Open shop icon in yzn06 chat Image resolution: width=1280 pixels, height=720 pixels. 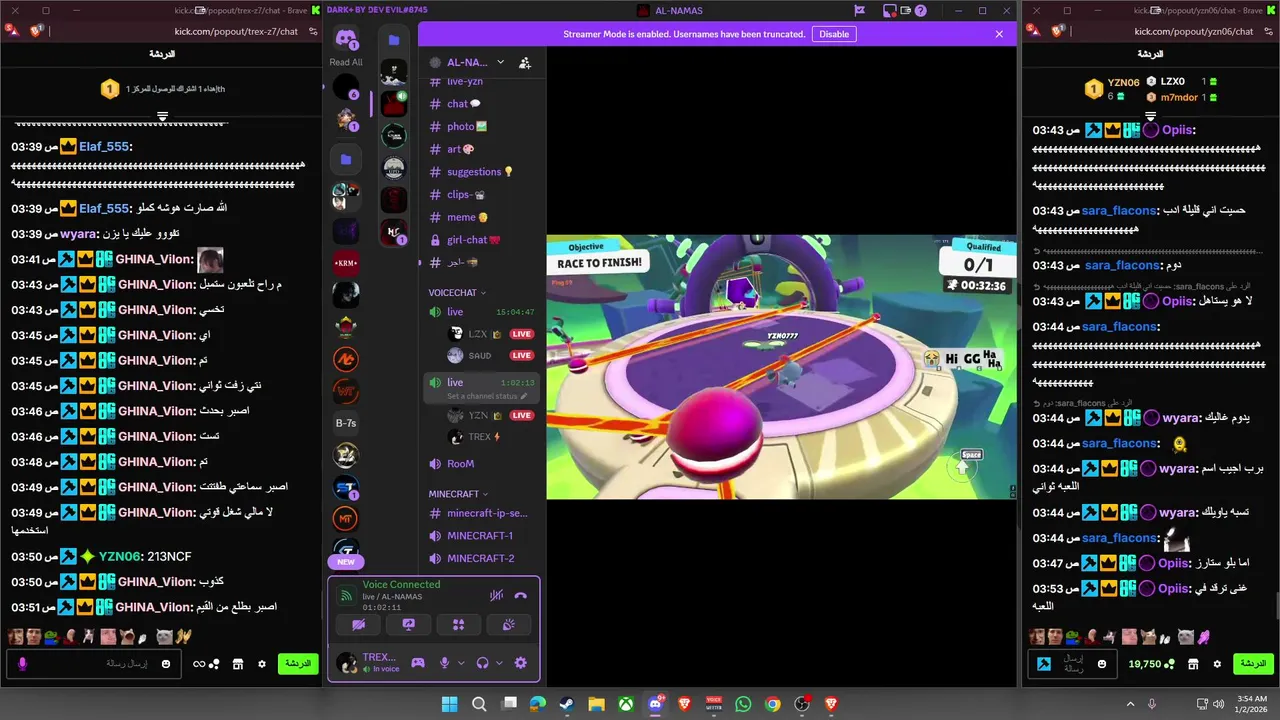[x=1193, y=664]
